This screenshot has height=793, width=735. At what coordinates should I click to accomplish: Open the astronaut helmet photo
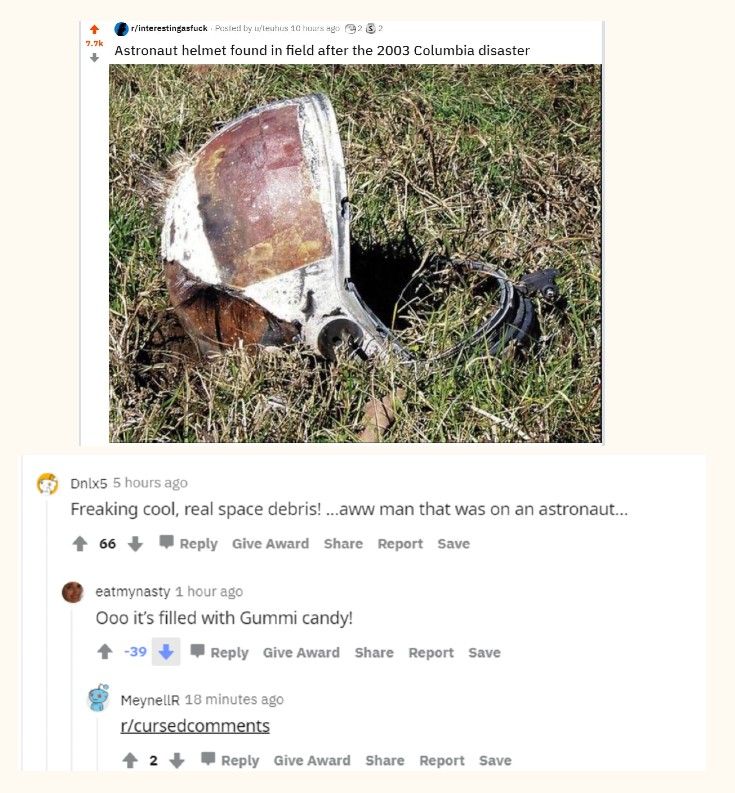[355, 253]
